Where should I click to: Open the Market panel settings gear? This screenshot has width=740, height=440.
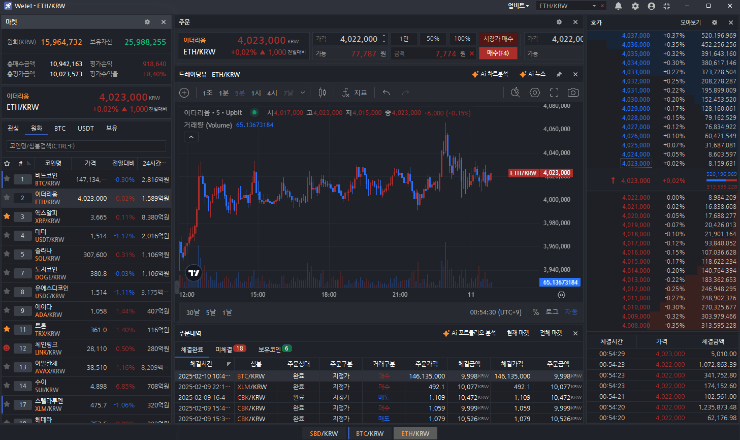click(147, 21)
